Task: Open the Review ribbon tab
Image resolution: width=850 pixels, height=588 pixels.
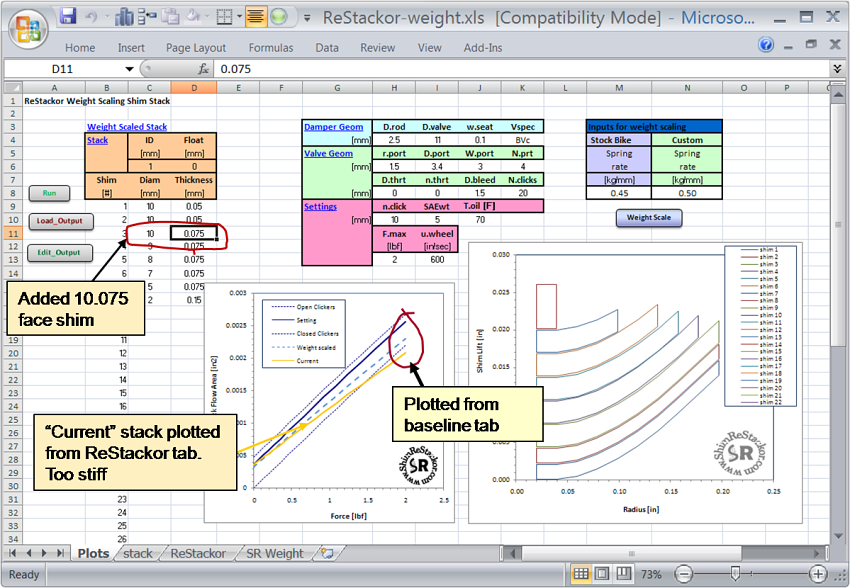Action: pyautogui.click(x=377, y=48)
